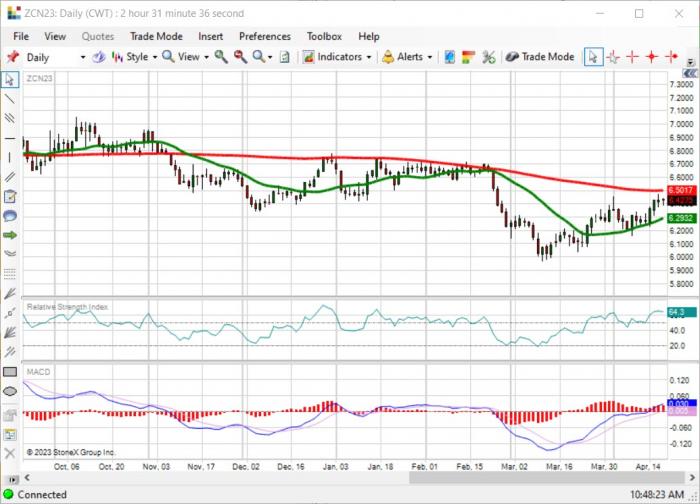Click the Style toolbar button

[134, 57]
